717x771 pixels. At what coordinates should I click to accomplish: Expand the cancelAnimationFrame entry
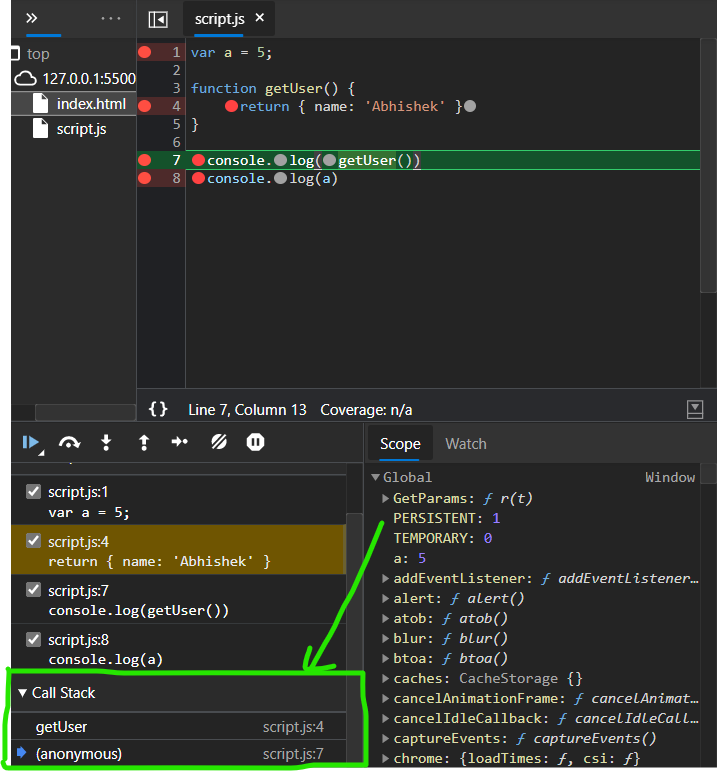point(386,699)
